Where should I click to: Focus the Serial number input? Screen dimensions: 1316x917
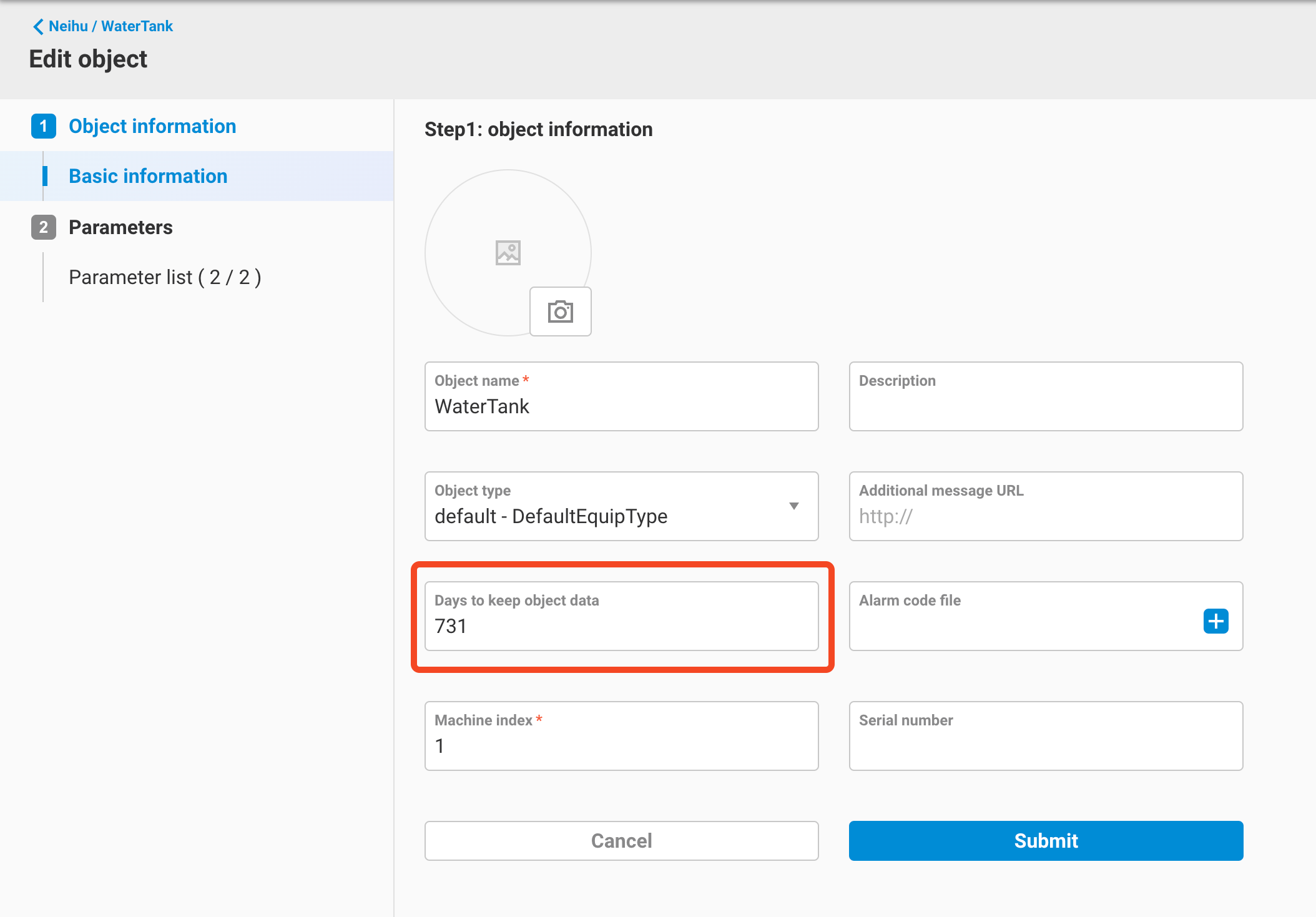1045,746
